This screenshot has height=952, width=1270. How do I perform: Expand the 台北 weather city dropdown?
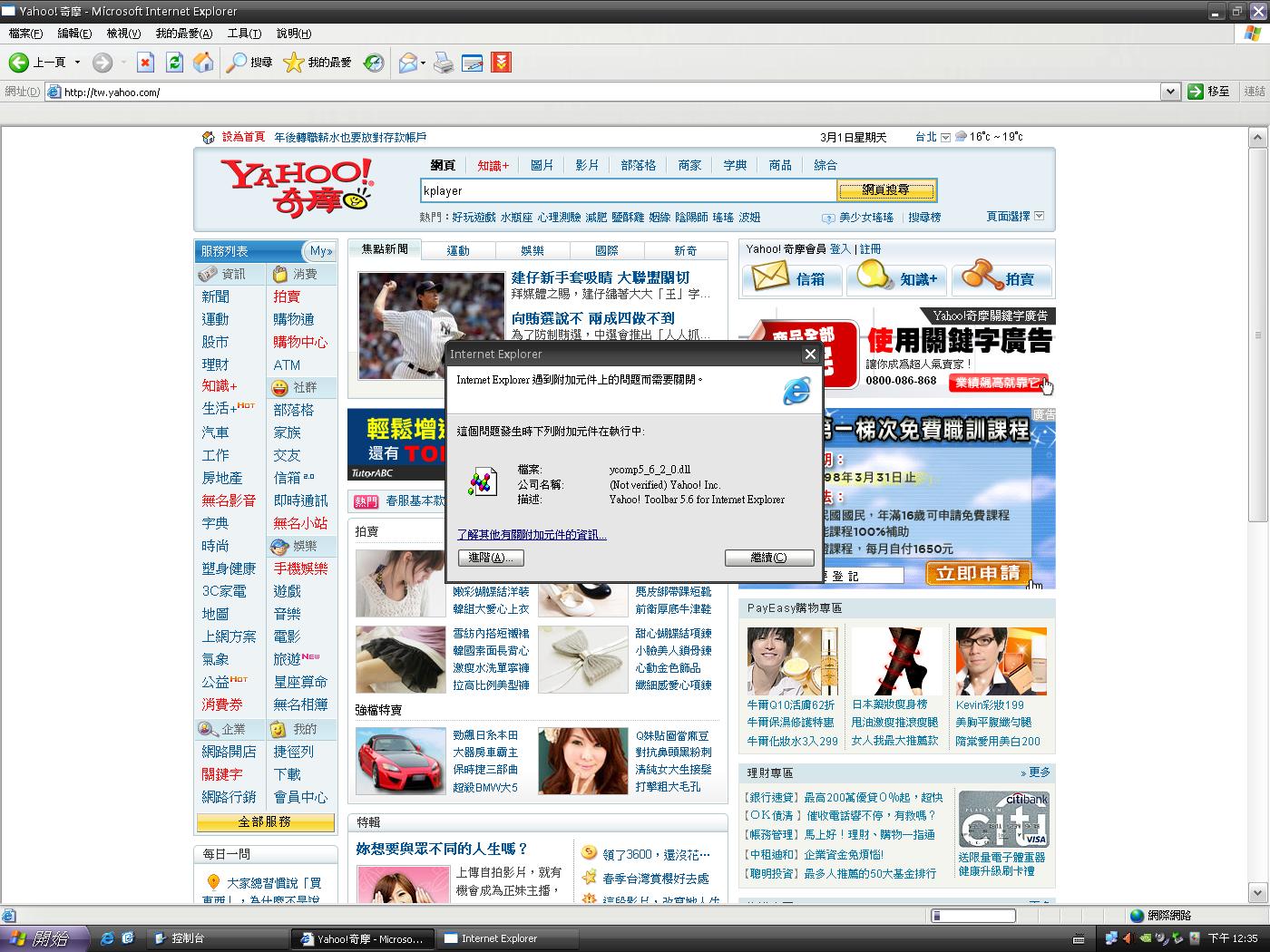[946, 137]
